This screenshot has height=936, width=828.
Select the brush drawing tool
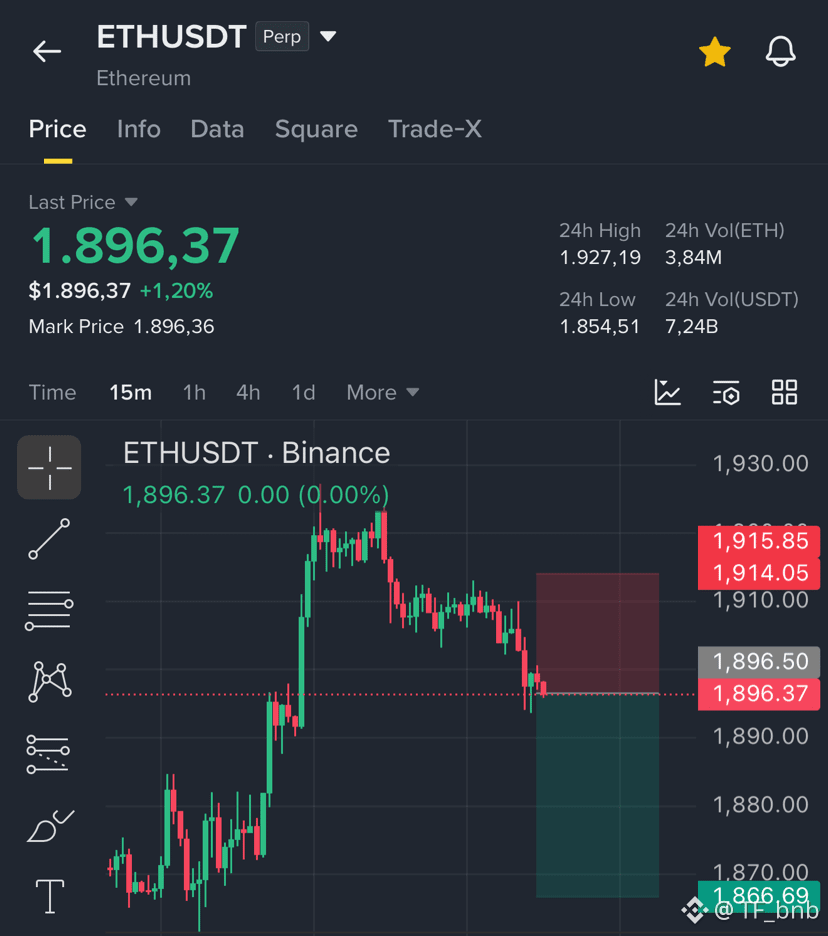click(50, 826)
